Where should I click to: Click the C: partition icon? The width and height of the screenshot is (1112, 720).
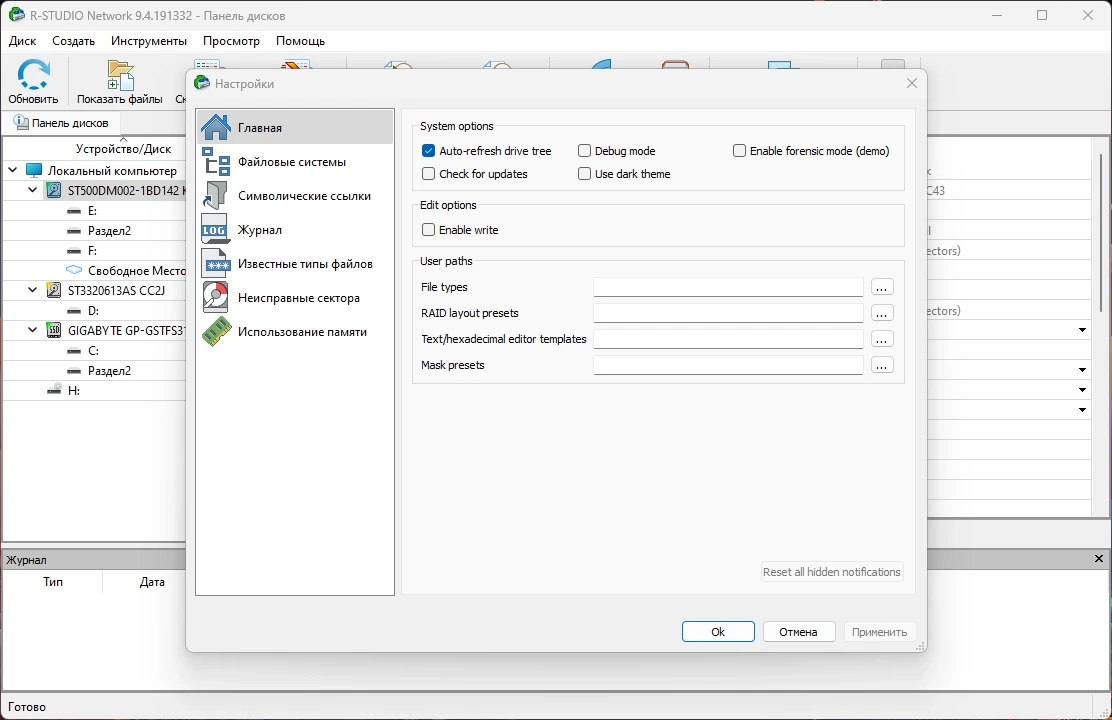point(74,350)
